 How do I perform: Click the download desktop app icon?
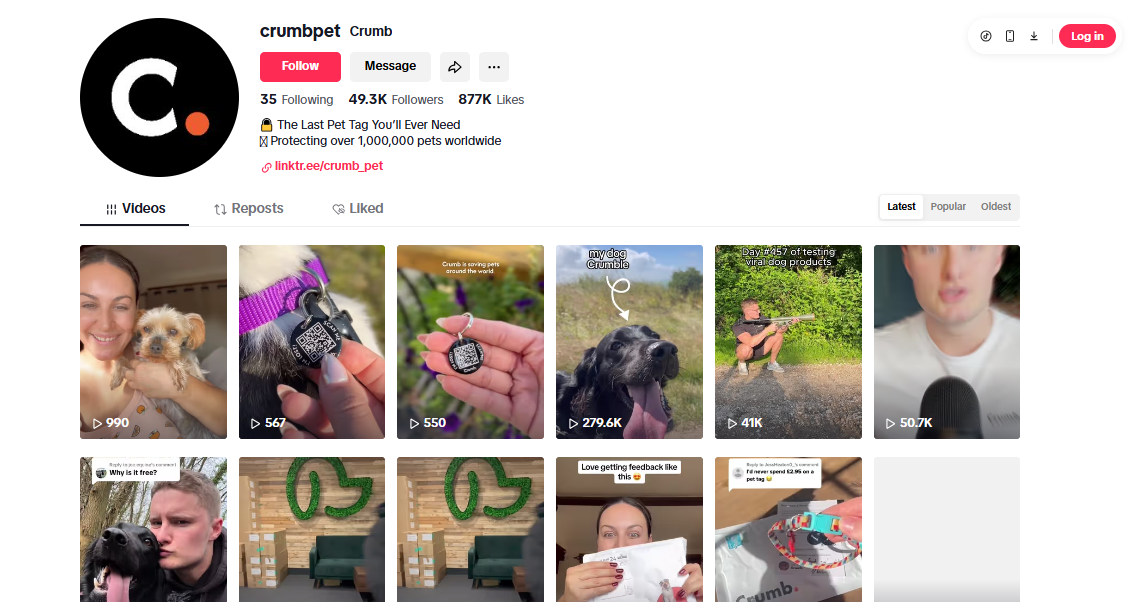tap(1034, 36)
